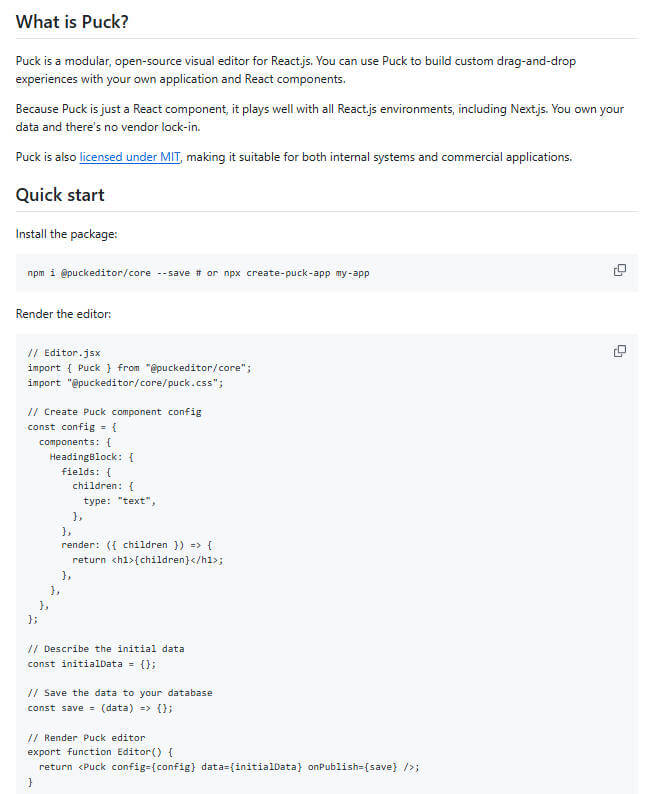
Task: Click the 'const config = {' line
Action: 72,427
